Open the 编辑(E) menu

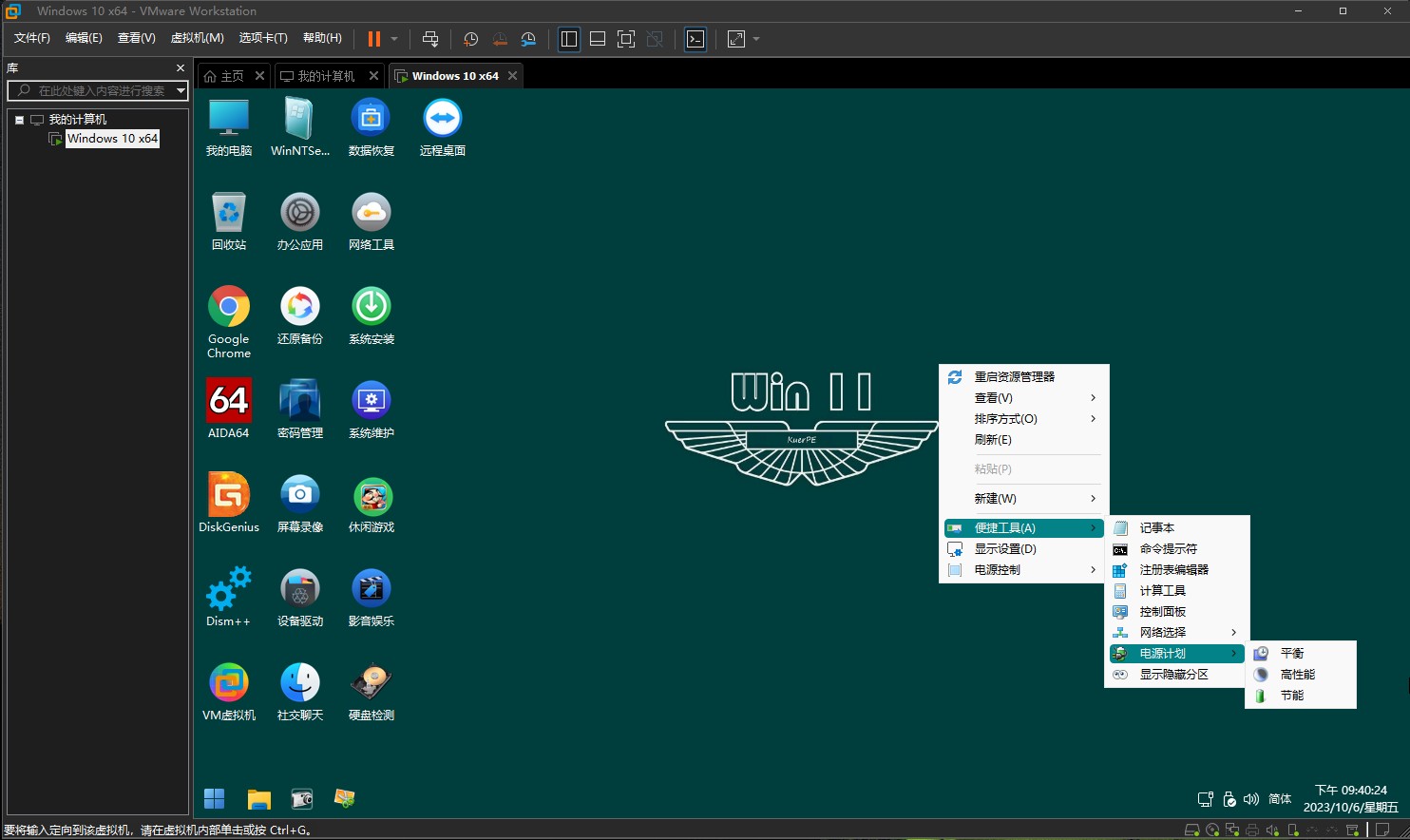(x=84, y=38)
